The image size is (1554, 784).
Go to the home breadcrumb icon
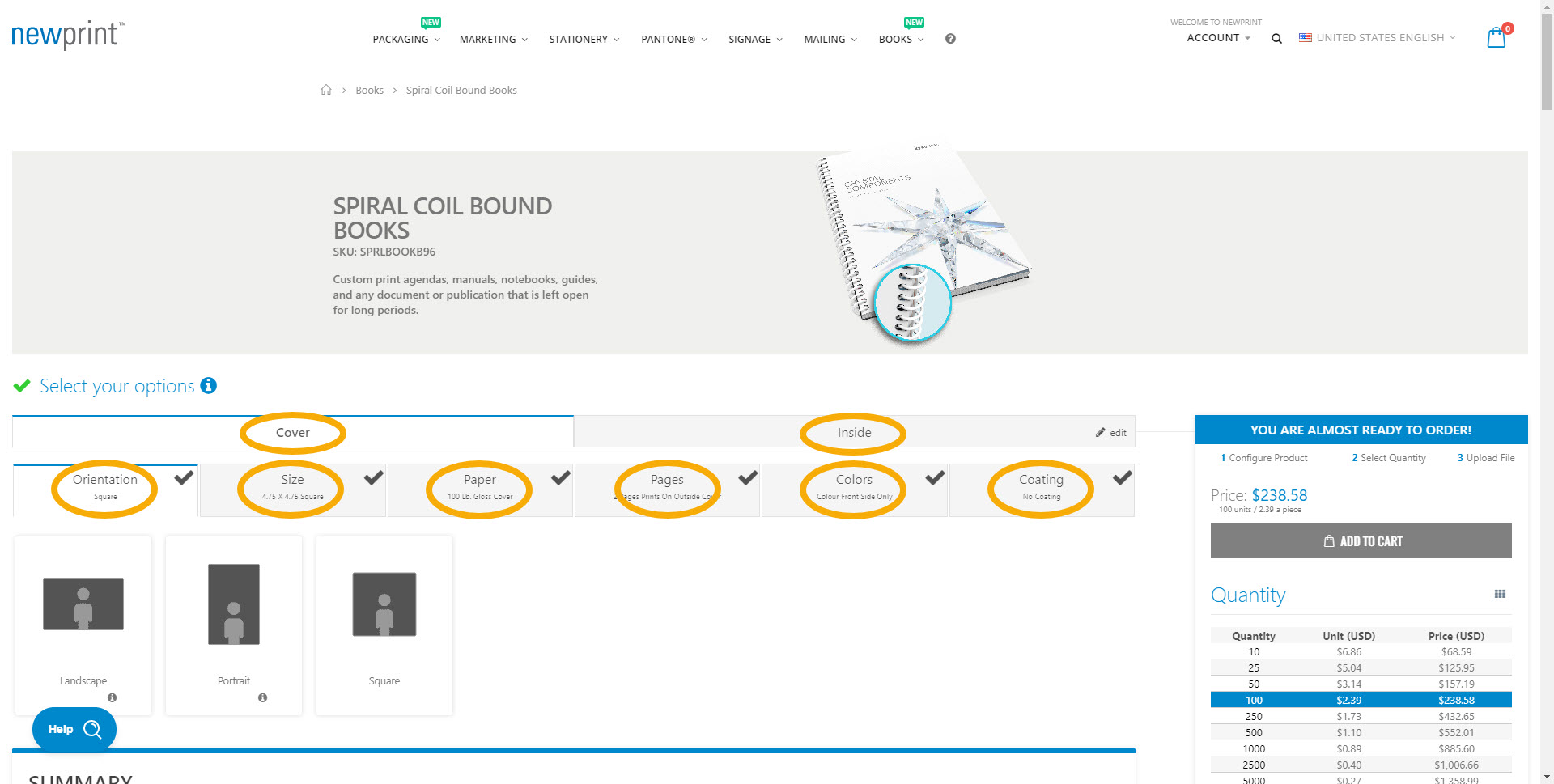(326, 90)
